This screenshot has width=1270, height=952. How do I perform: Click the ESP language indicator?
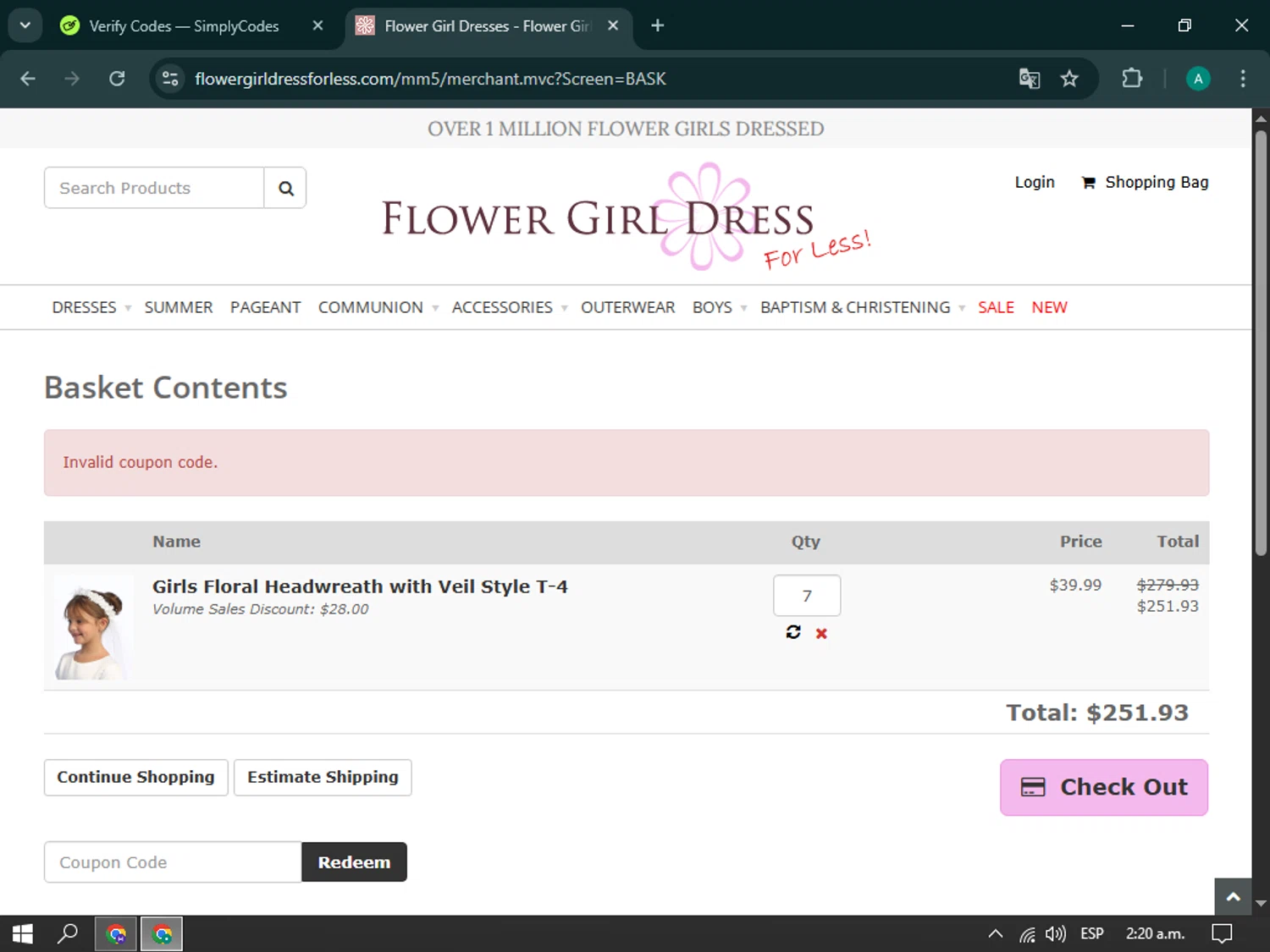click(1092, 933)
